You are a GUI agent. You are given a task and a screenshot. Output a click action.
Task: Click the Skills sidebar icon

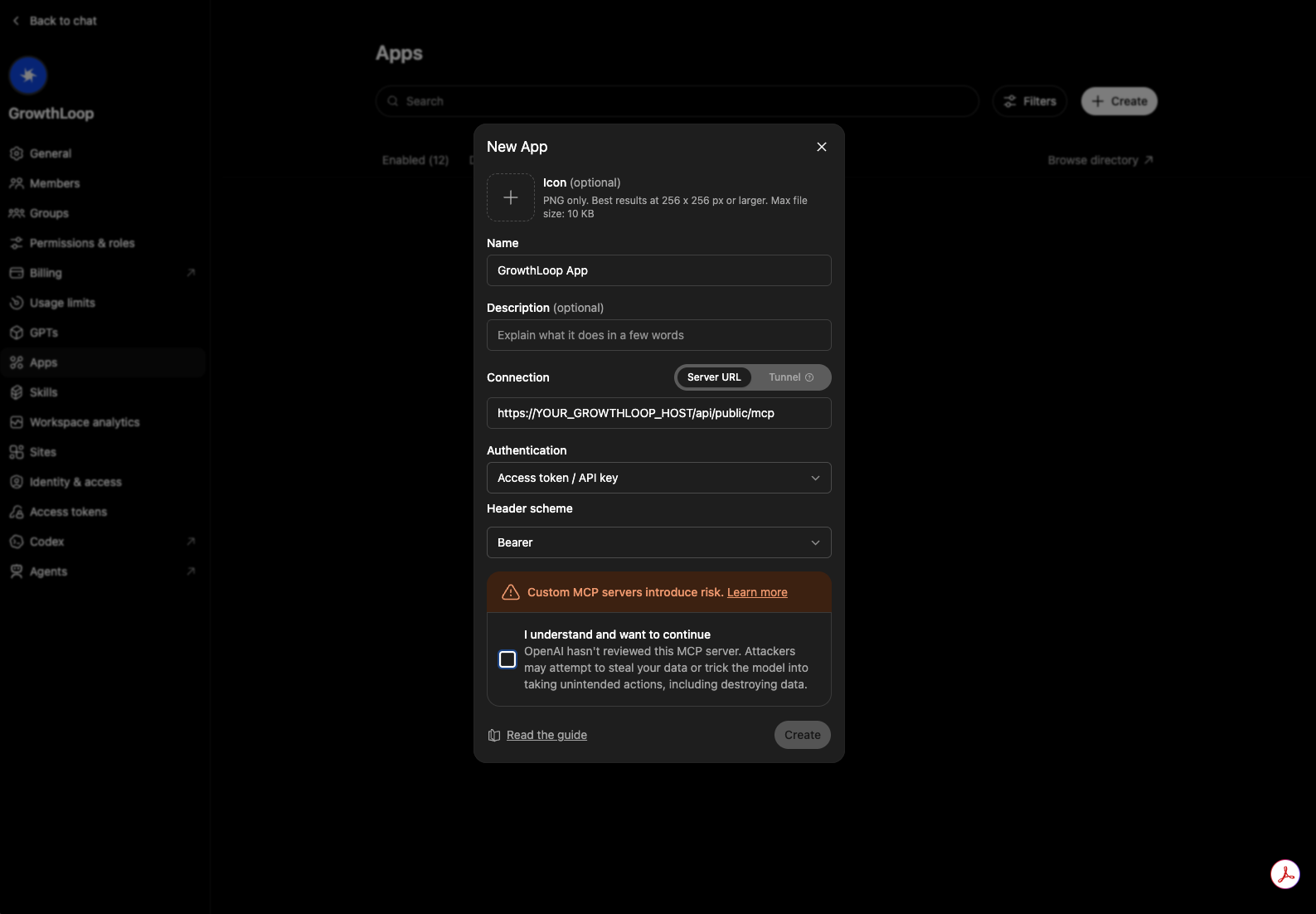tap(17, 392)
